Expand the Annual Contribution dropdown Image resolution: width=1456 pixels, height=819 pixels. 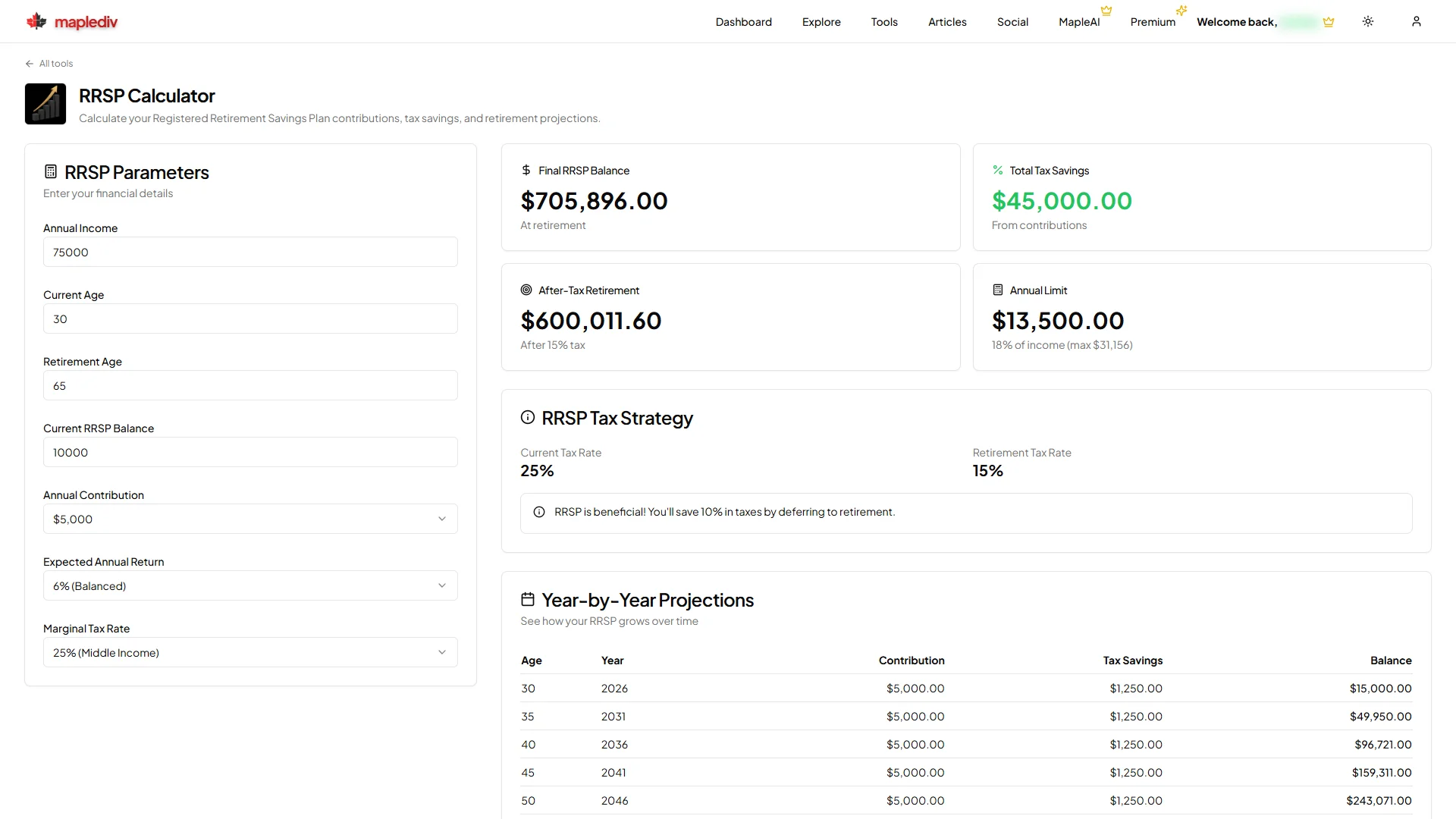250,519
